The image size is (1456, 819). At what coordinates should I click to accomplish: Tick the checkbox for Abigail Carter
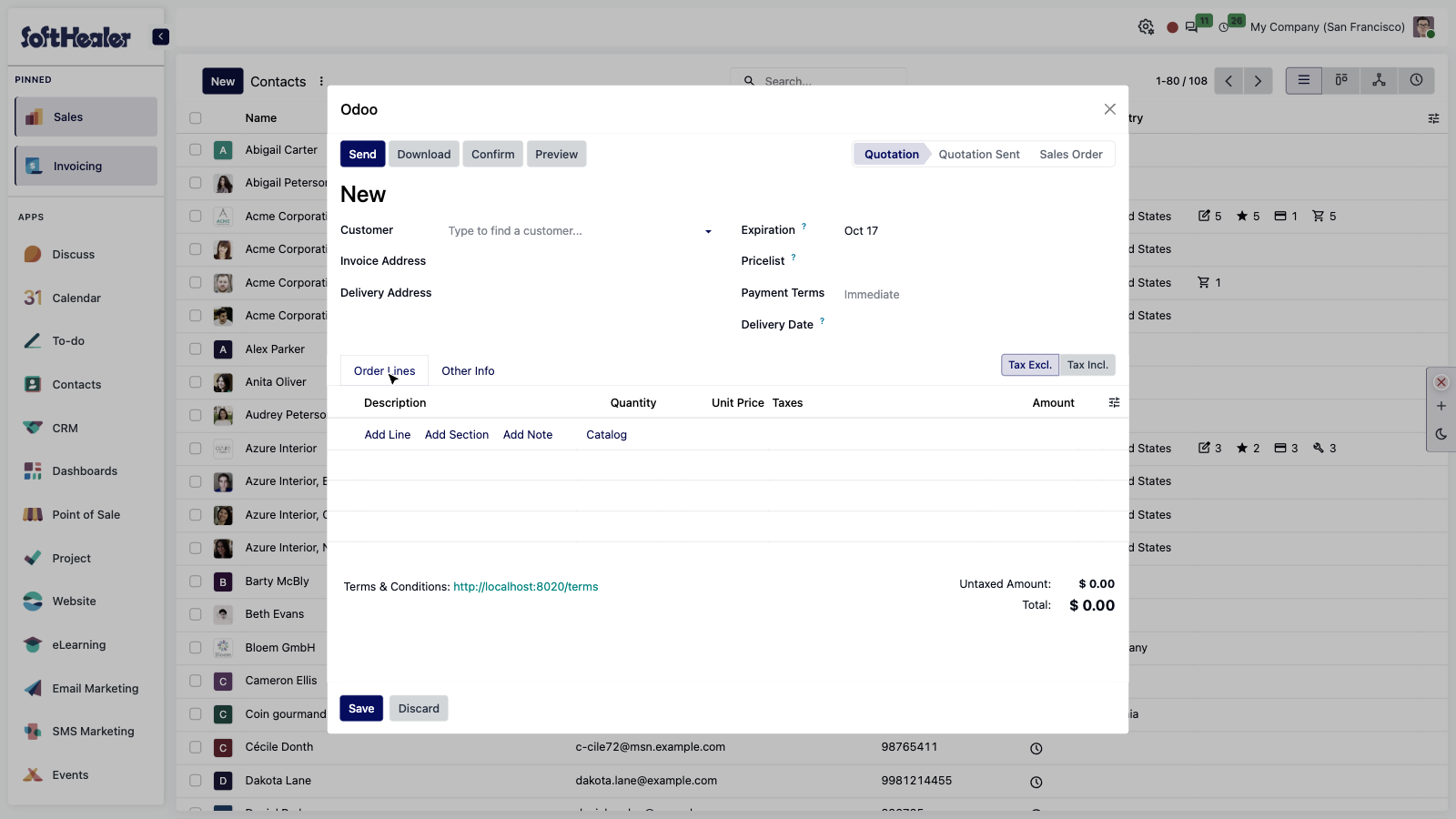(x=196, y=150)
